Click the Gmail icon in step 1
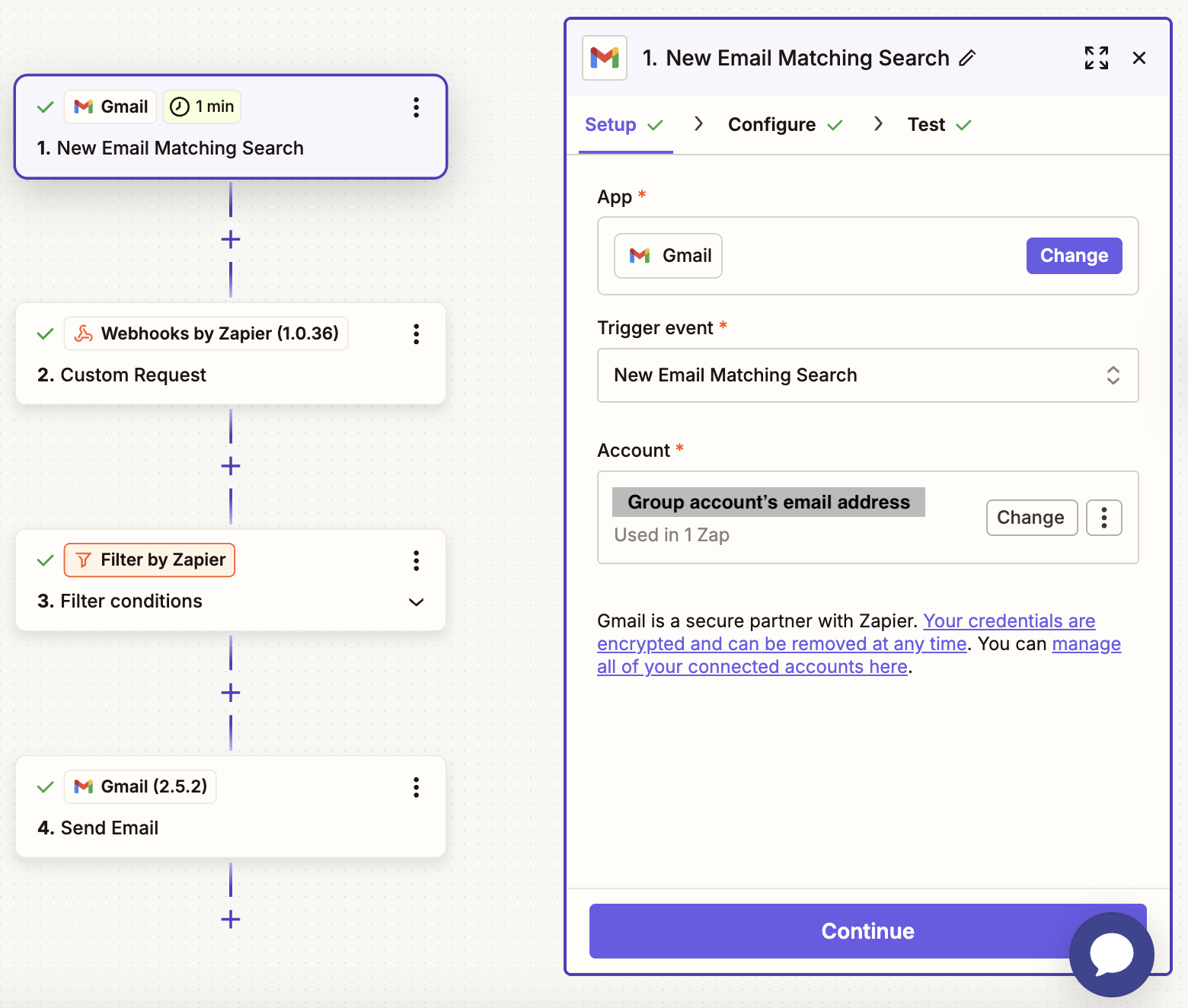 pyautogui.click(x=84, y=107)
